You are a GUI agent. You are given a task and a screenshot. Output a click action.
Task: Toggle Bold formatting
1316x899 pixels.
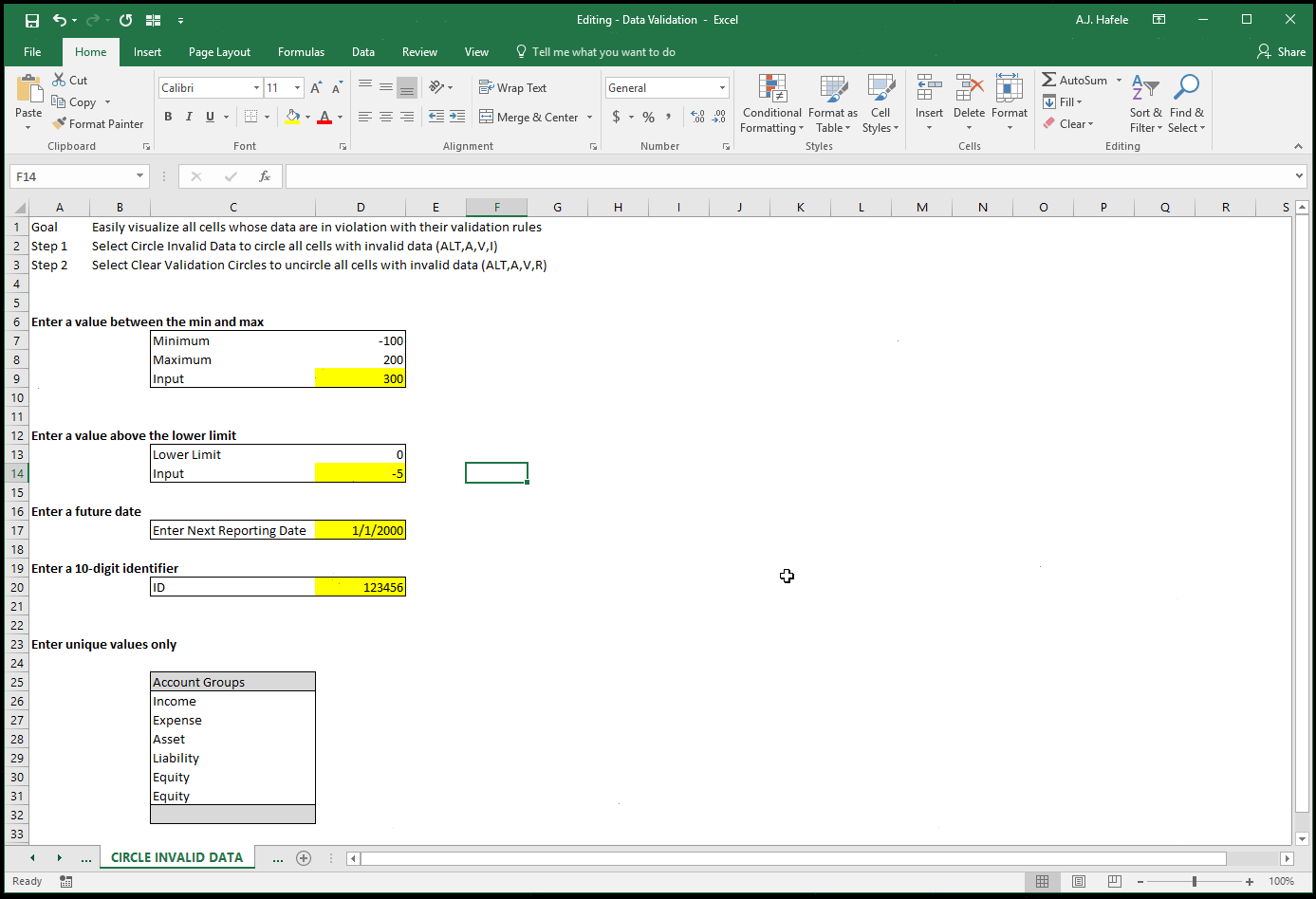point(168,117)
